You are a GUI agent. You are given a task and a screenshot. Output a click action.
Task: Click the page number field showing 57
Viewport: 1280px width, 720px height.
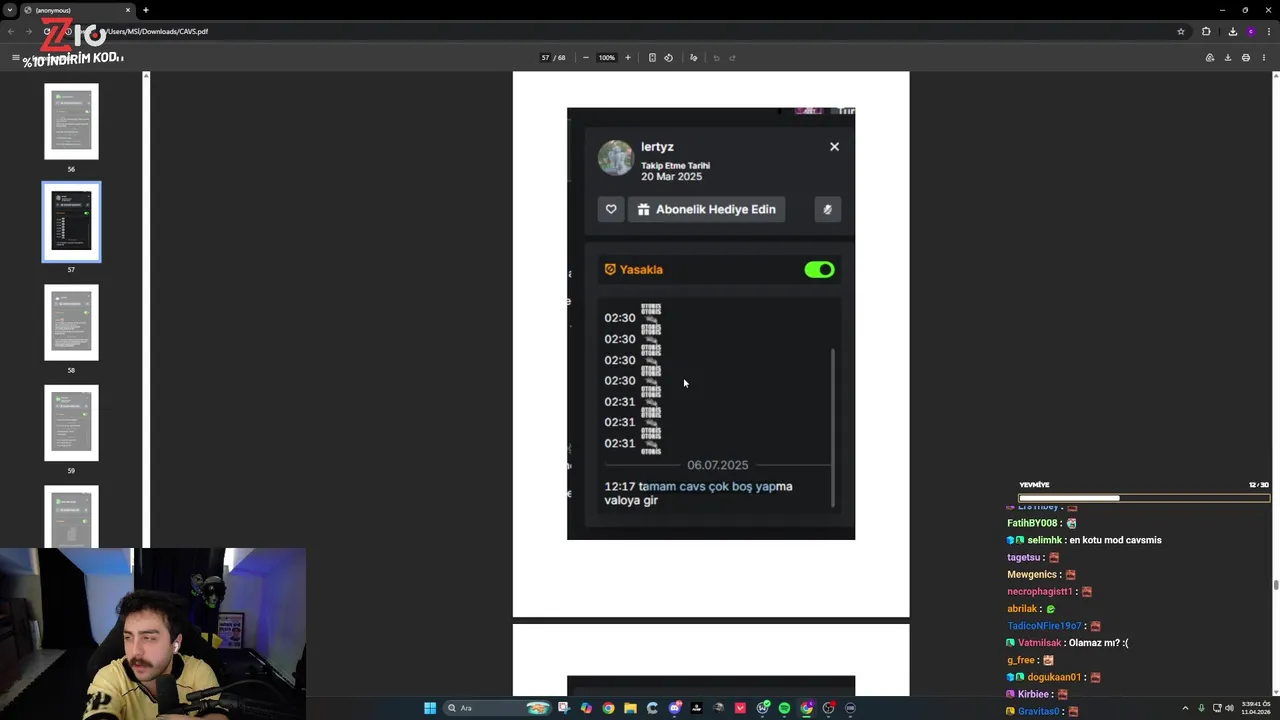[545, 58]
